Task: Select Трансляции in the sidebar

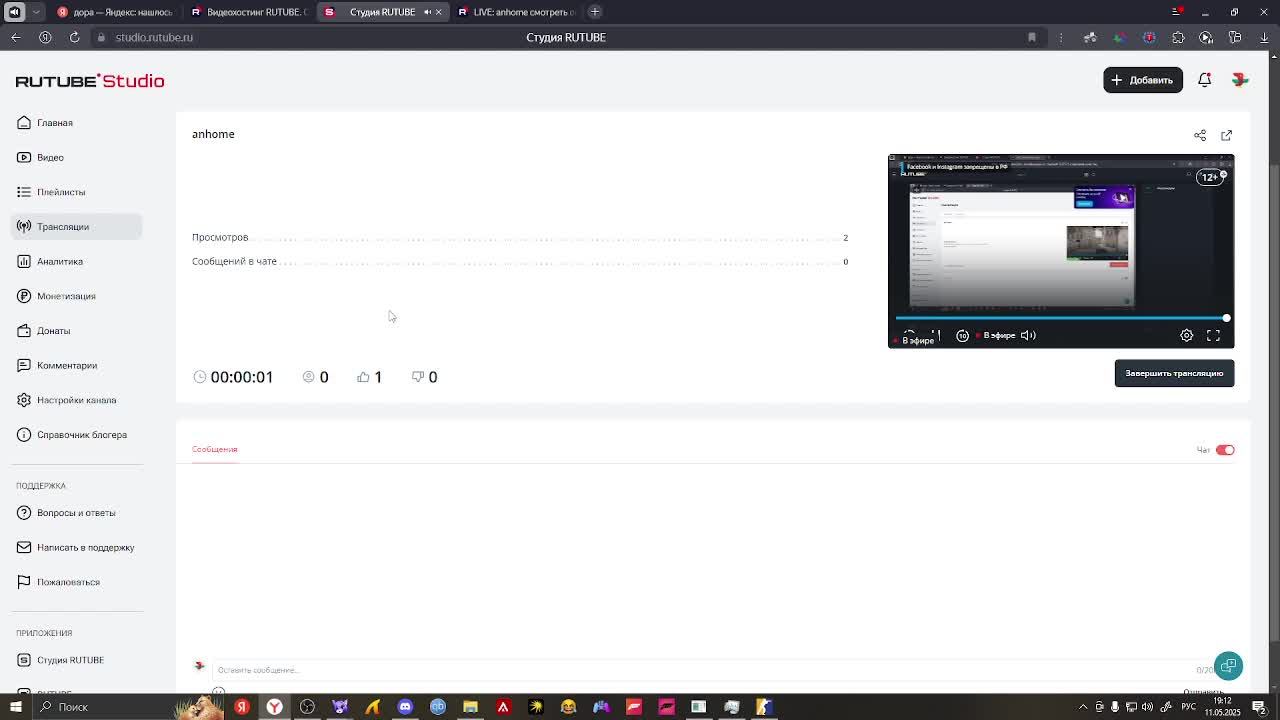Action: [77, 227]
